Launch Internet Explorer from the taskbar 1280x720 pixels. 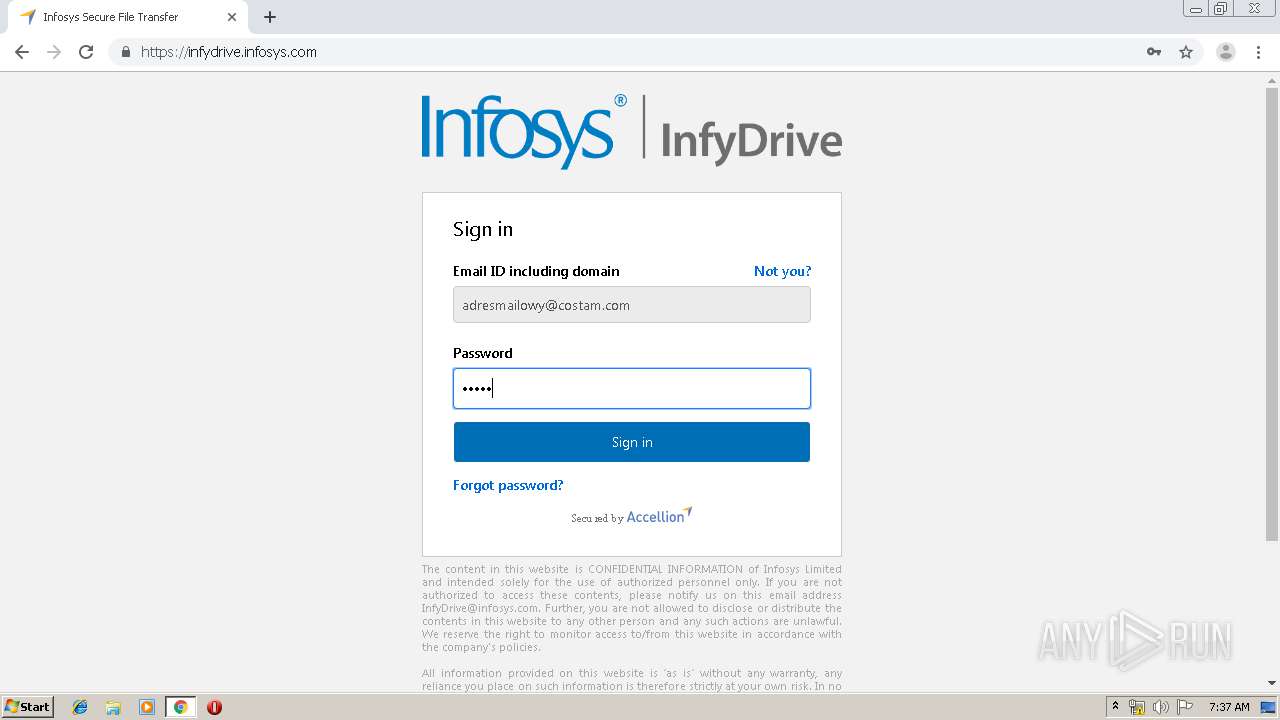click(x=80, y=707)
